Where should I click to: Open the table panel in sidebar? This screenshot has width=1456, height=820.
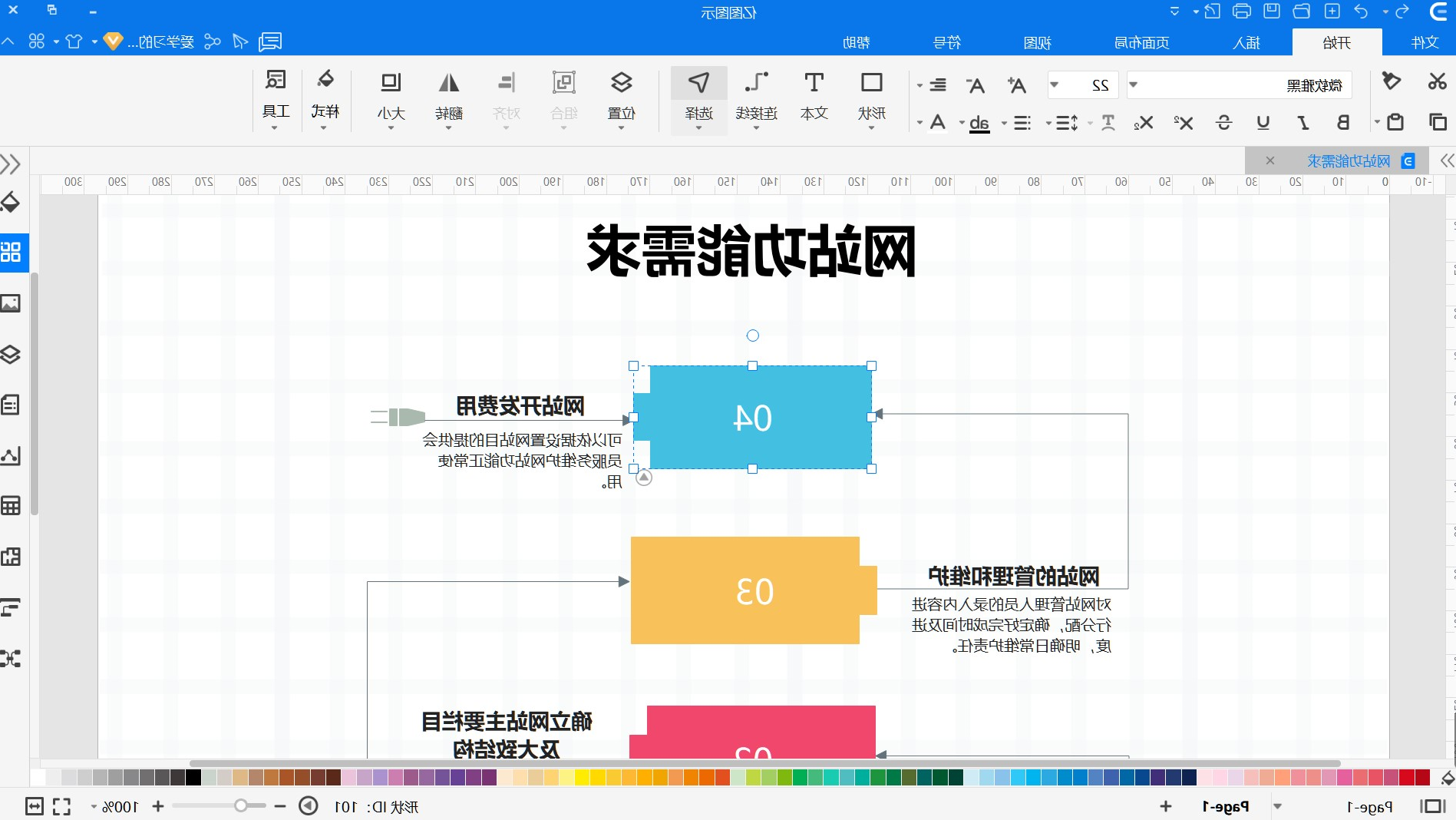tap(11, 505)
